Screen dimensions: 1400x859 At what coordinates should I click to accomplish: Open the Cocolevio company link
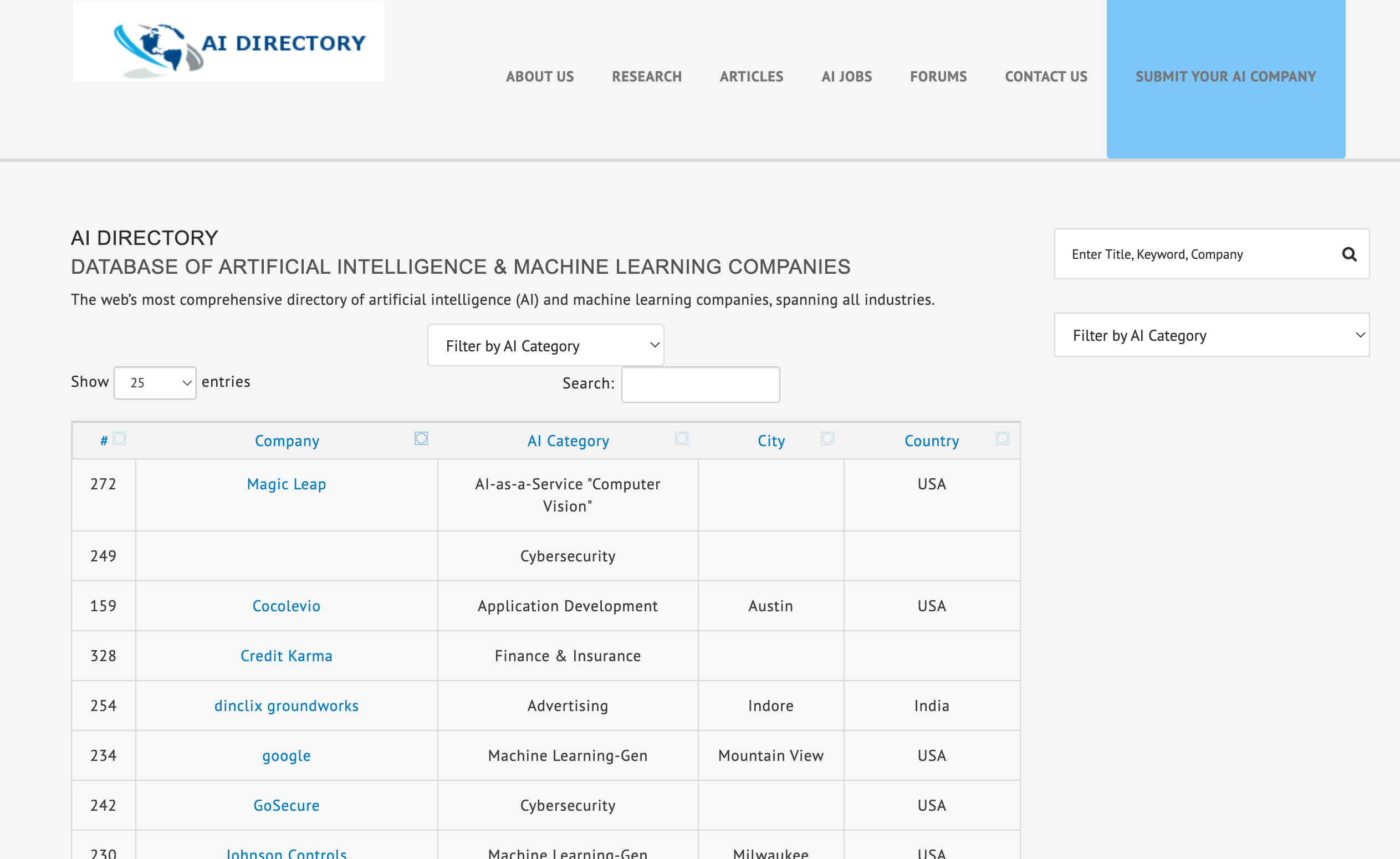click(287, 606)
